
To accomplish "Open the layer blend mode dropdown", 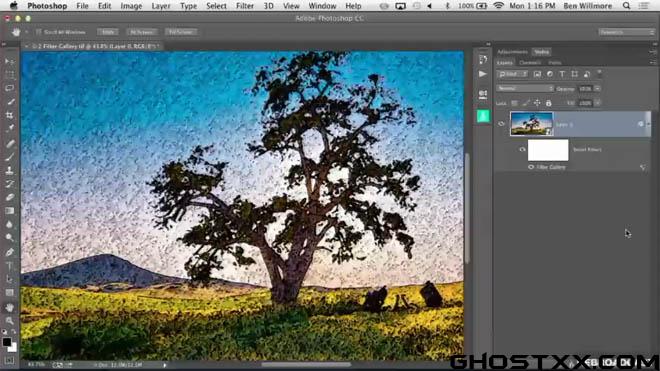I will (x=524, y=88).
